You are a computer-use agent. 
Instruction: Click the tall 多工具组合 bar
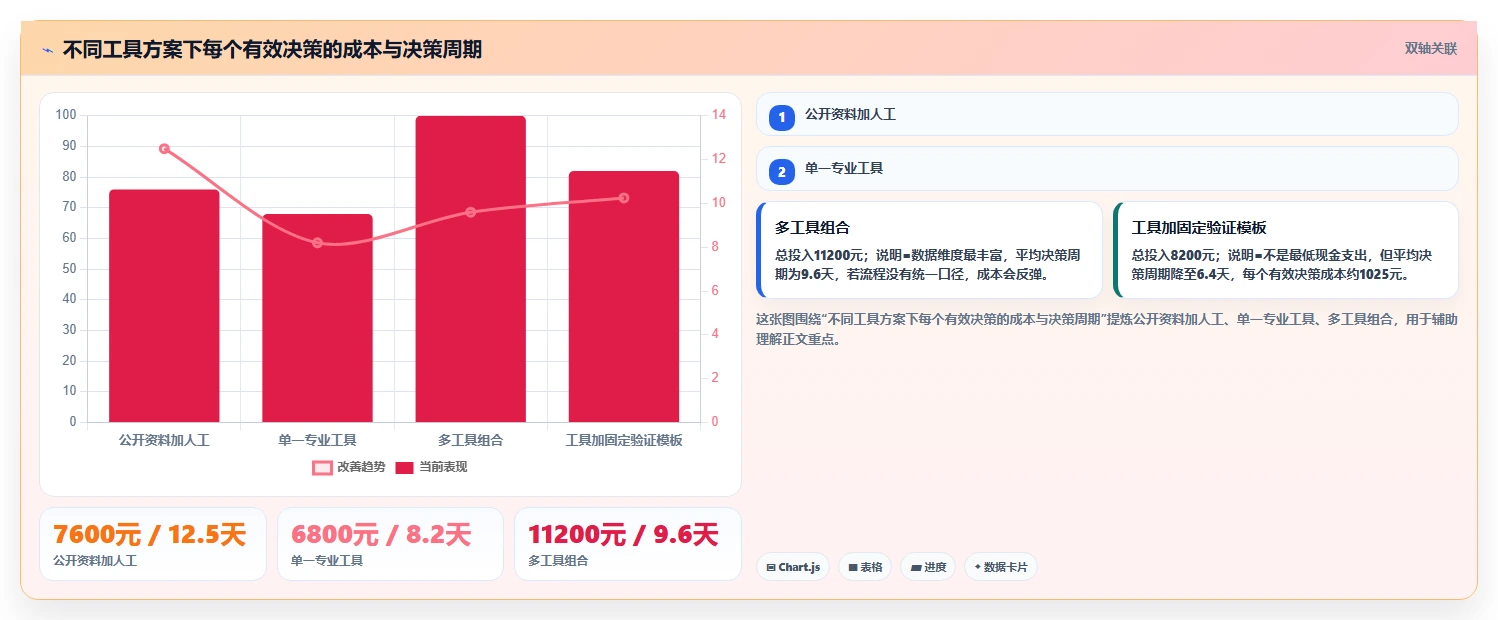pyautogui.click(x=470, y=269)
